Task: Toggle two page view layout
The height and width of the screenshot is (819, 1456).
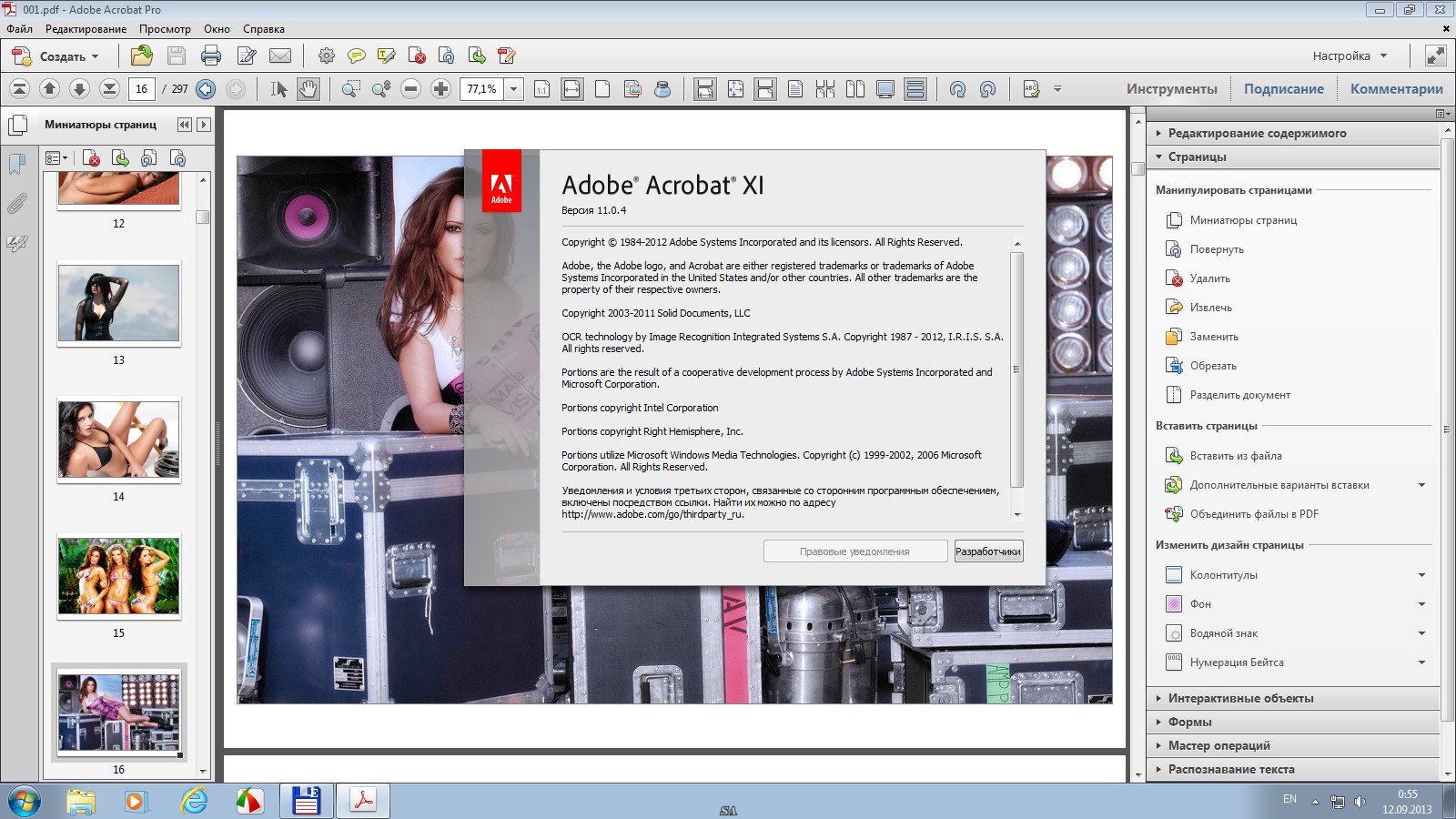Action: [x=855, y=88]
